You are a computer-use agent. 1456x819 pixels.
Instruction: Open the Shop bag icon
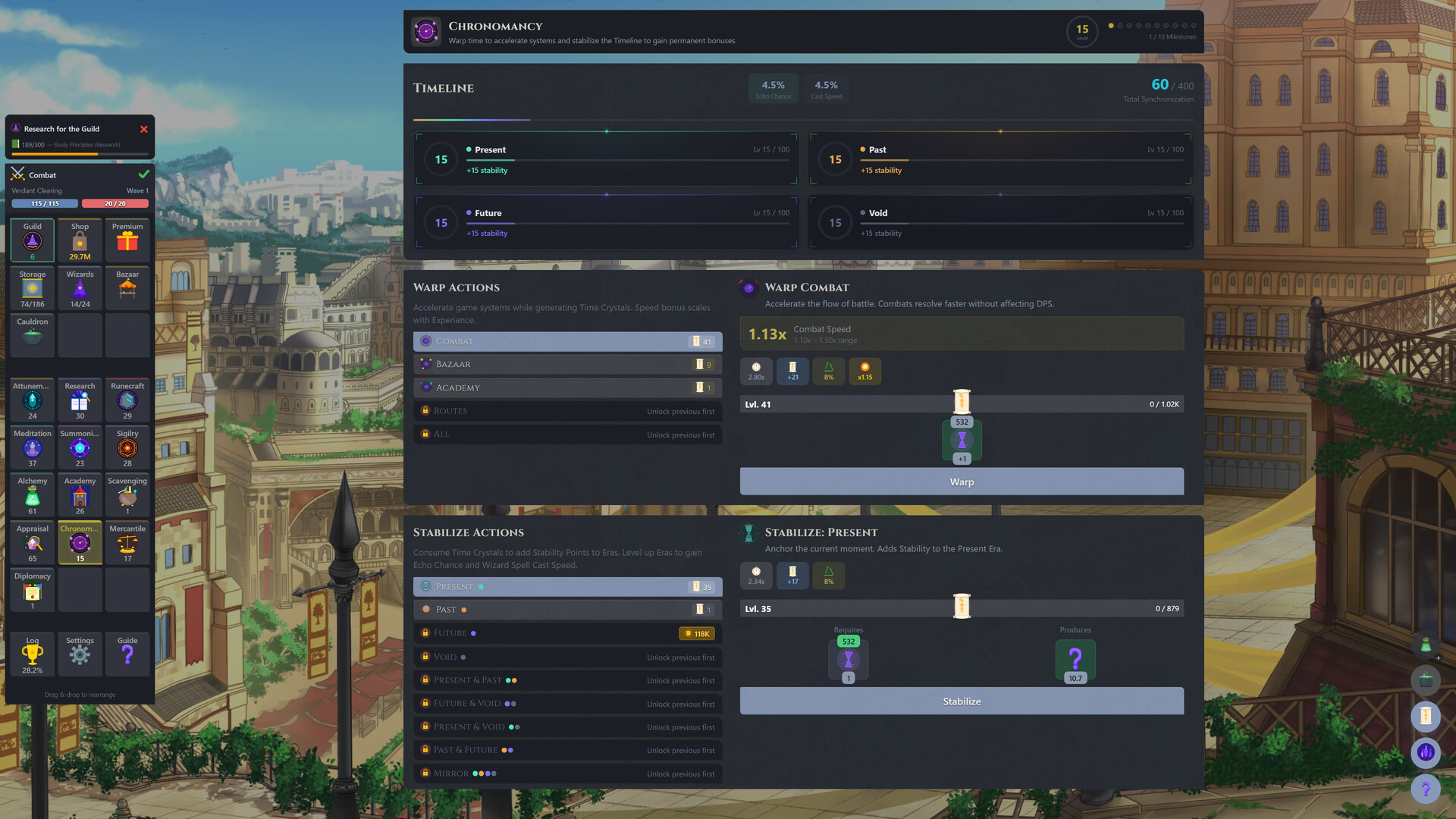pos(80,241)
